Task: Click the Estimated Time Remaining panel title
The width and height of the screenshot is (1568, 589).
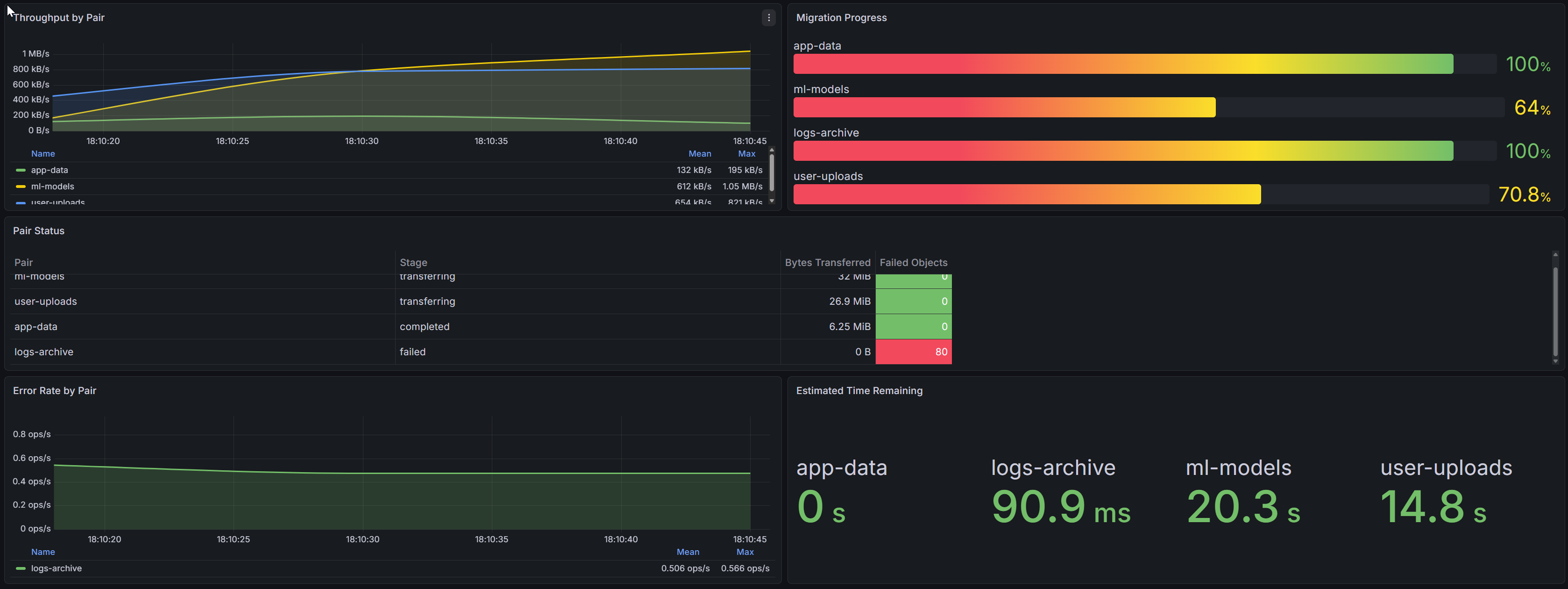Action: click(859, 390)
